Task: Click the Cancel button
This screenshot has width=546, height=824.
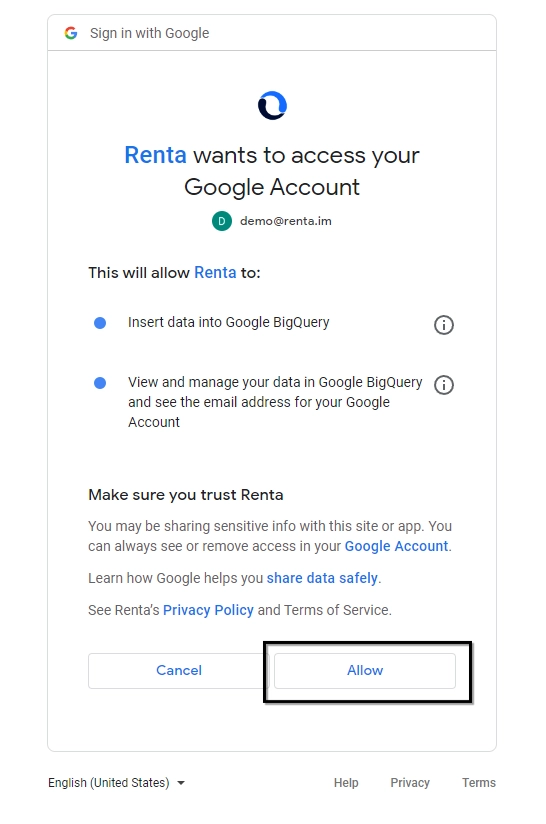Action: [x=179, y=671]
